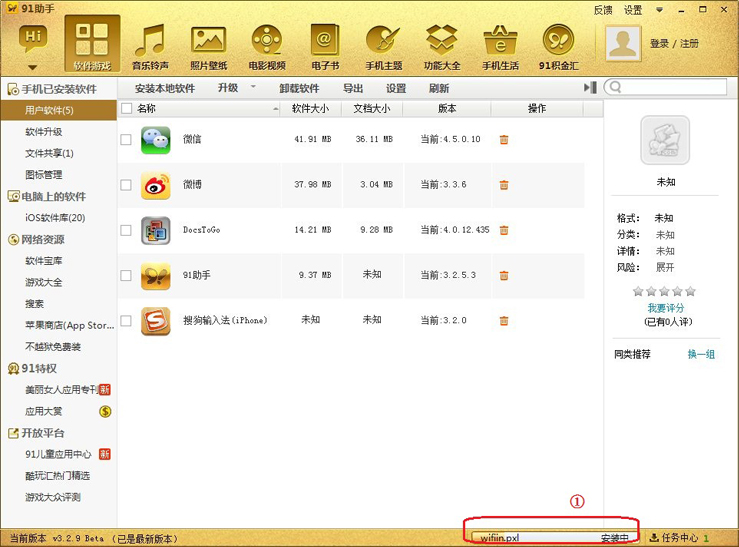This screenshot has height=547, width=739.
Task: Collapse the 网络资源 section
Action: 36,239
